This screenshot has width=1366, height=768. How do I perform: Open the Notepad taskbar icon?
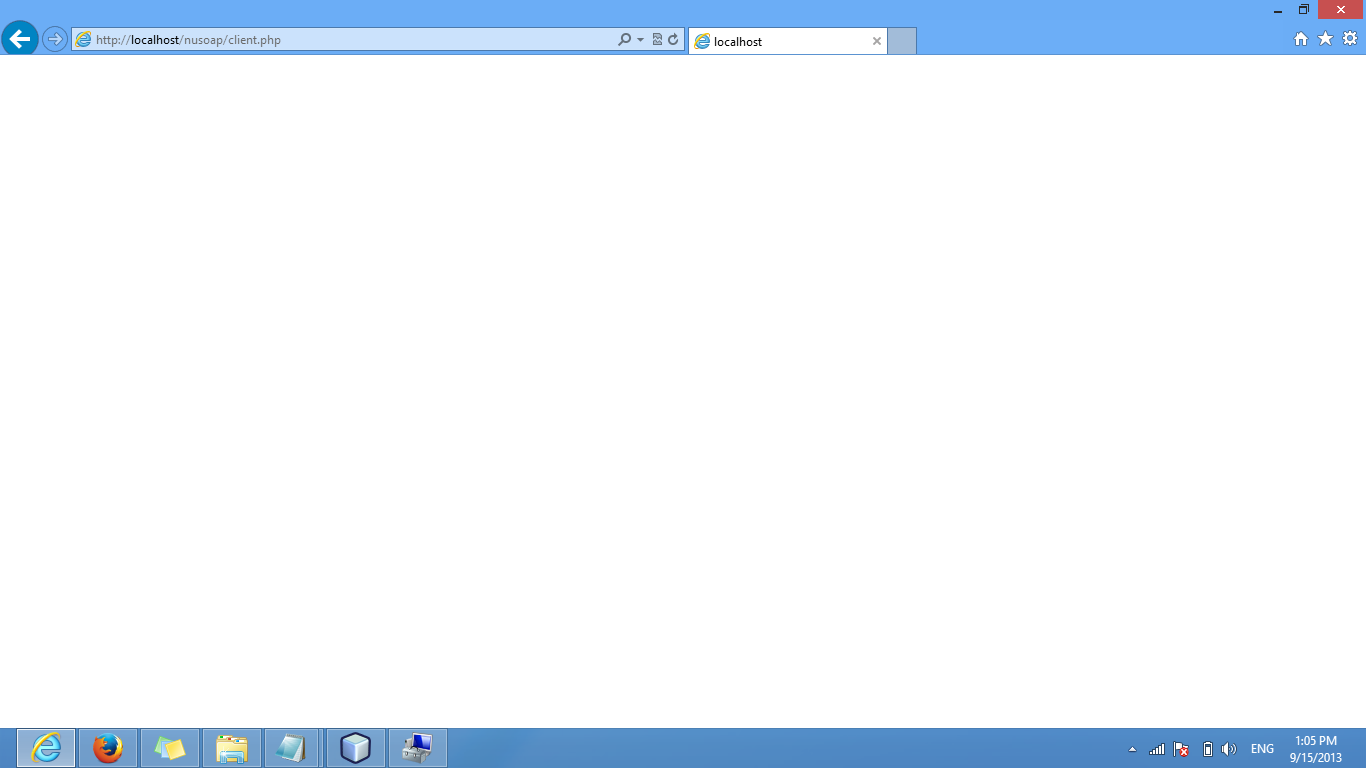(x=292, y=748)
